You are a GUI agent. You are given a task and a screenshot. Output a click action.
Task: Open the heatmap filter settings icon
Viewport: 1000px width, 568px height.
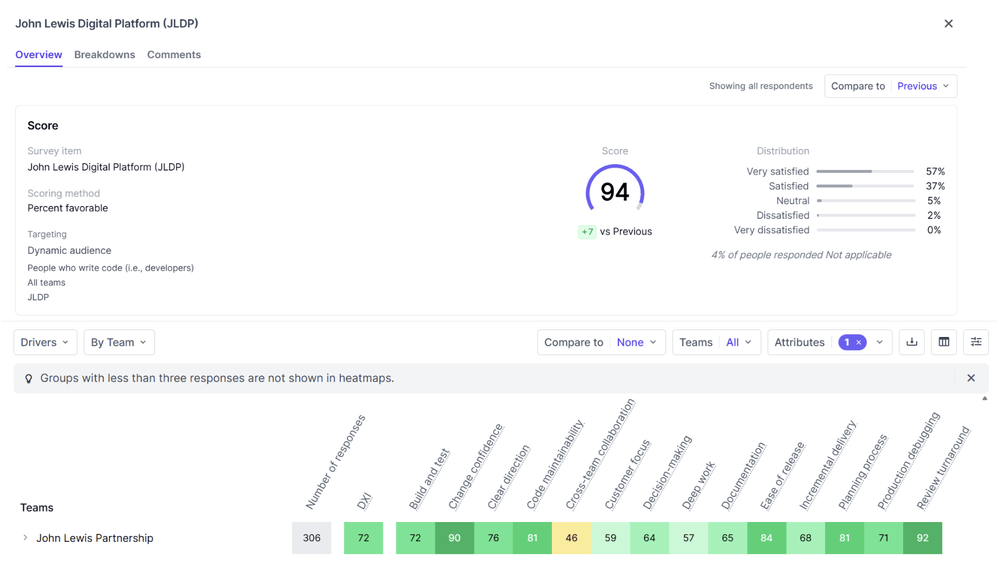[975, 342]
